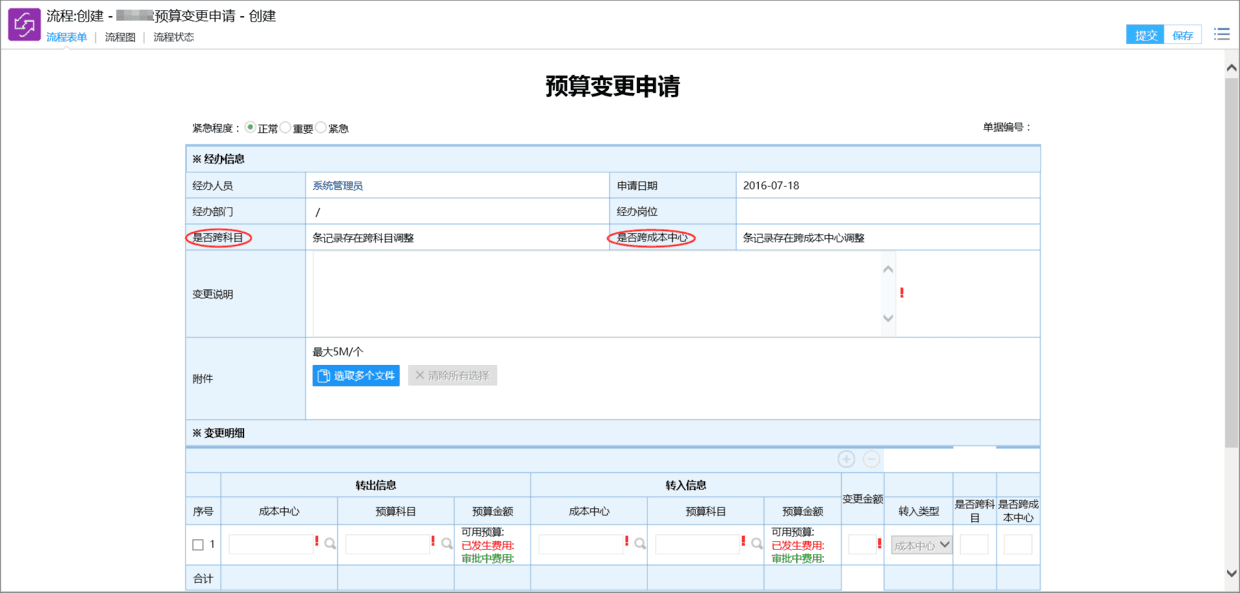Click up arrow in 变更说明 textarea scrollbar

[x=888, y=267]
